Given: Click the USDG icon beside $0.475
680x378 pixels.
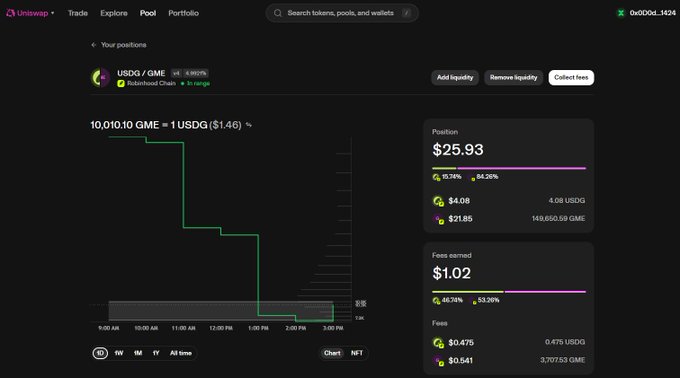Looking at the screenshot, I should [438, 343].
